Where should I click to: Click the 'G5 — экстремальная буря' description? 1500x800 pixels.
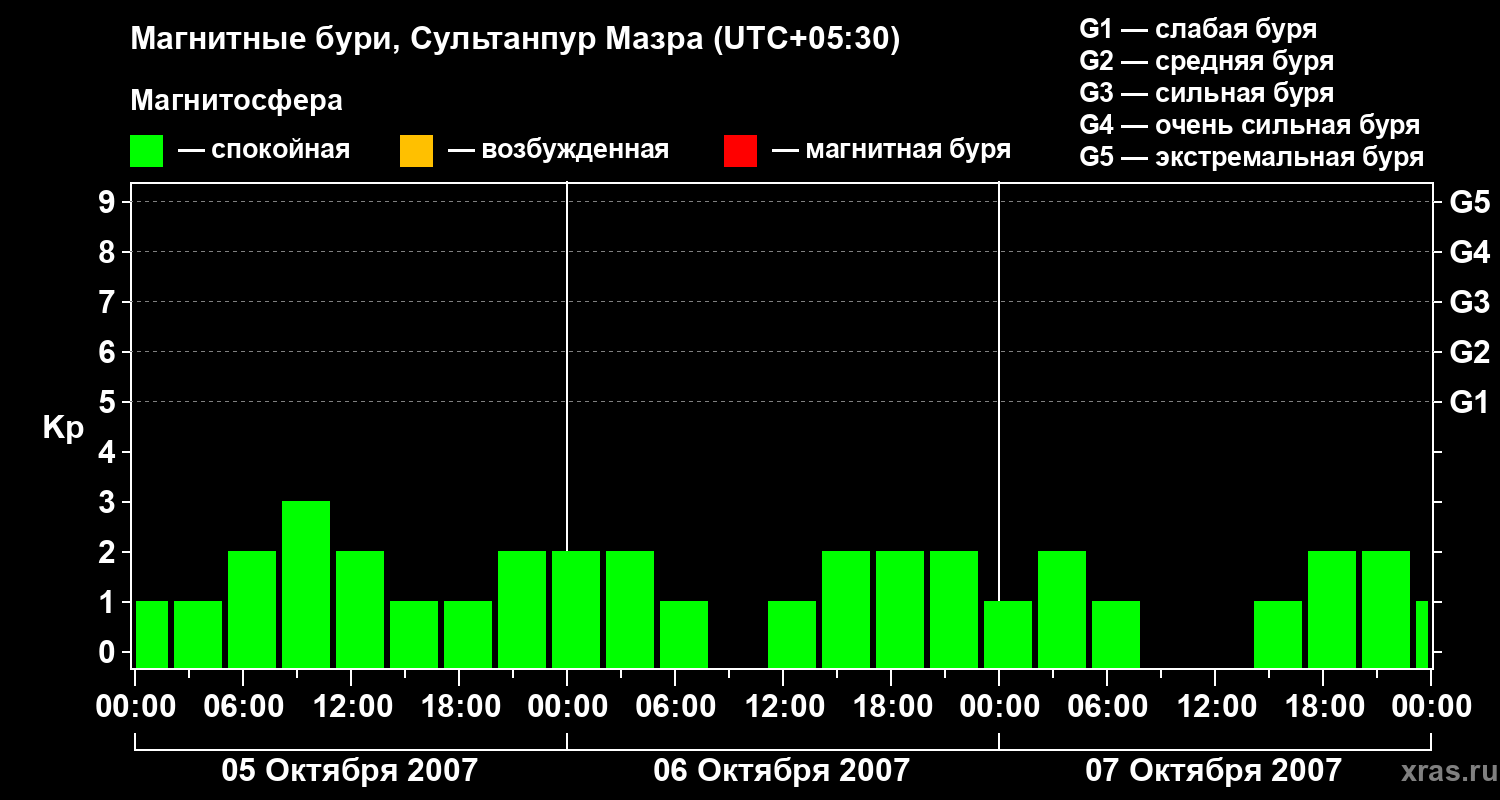tap(1252, 157)
